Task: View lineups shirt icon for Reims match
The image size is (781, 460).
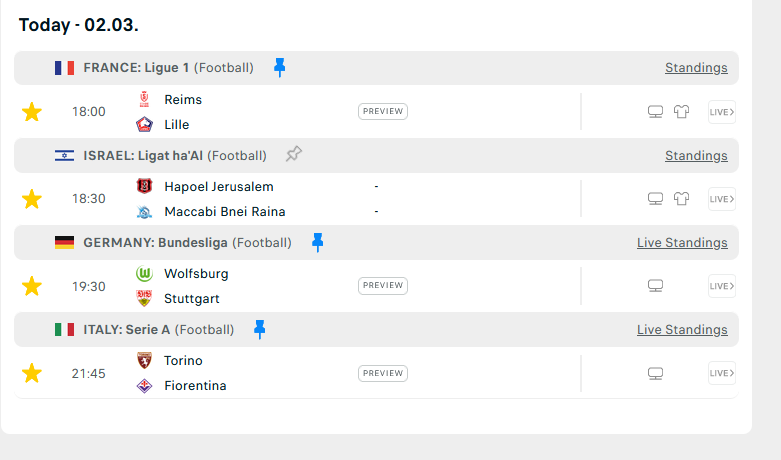Action: coord(681,112)
